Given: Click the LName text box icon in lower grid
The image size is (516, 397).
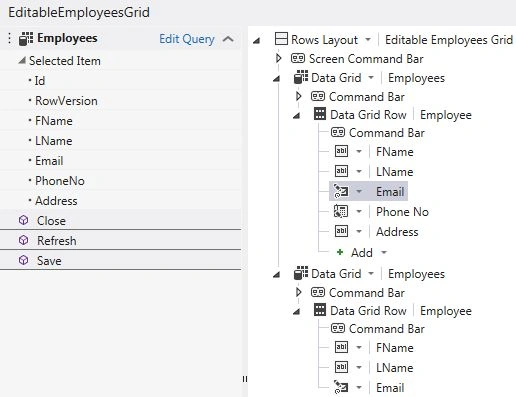Looking at the screenshot, I should point(341,367).
